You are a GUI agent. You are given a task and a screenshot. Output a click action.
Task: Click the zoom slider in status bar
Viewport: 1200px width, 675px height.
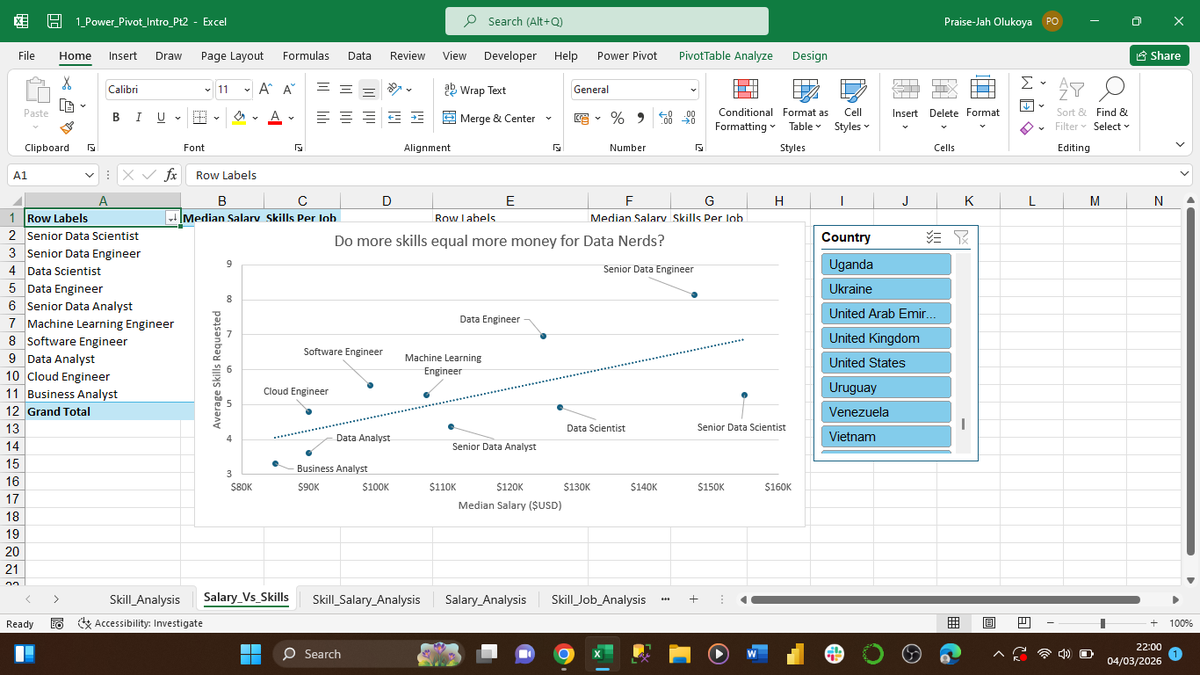1101,624
